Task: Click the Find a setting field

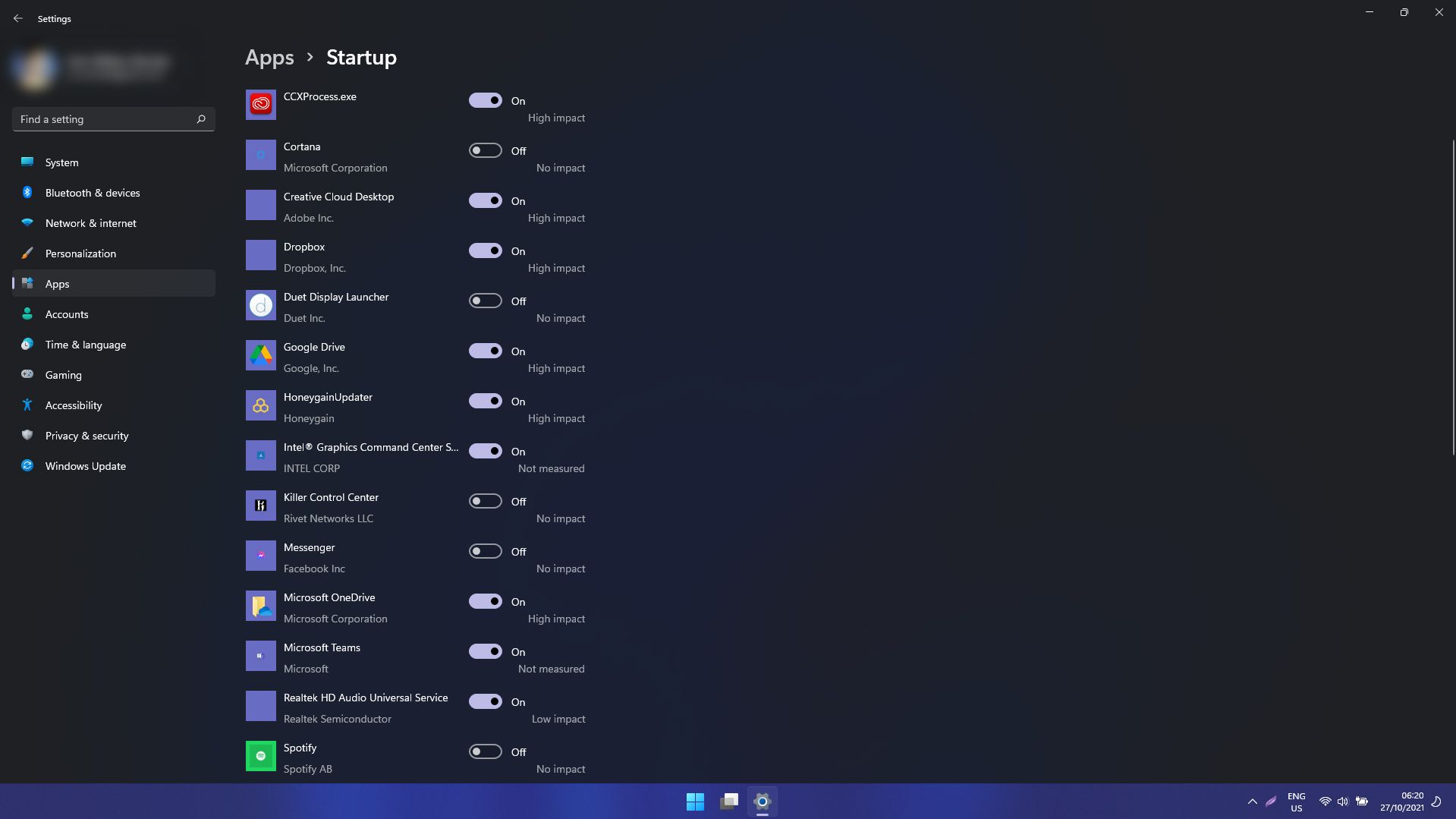Action: click(x=114, y=119)
